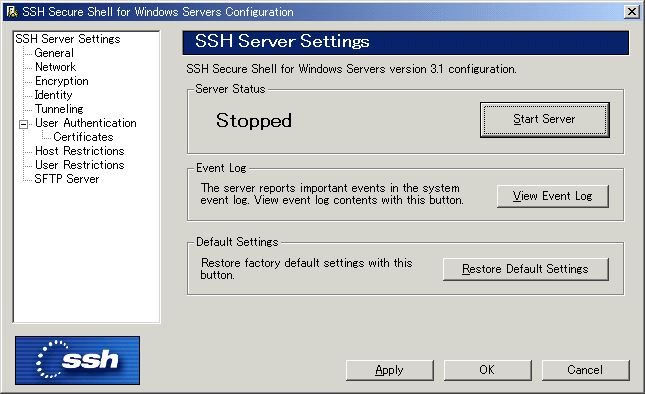This screenshot has width=645, height=394.
Task: Go to Tunneling settings
Action: (x=59, y=109)
